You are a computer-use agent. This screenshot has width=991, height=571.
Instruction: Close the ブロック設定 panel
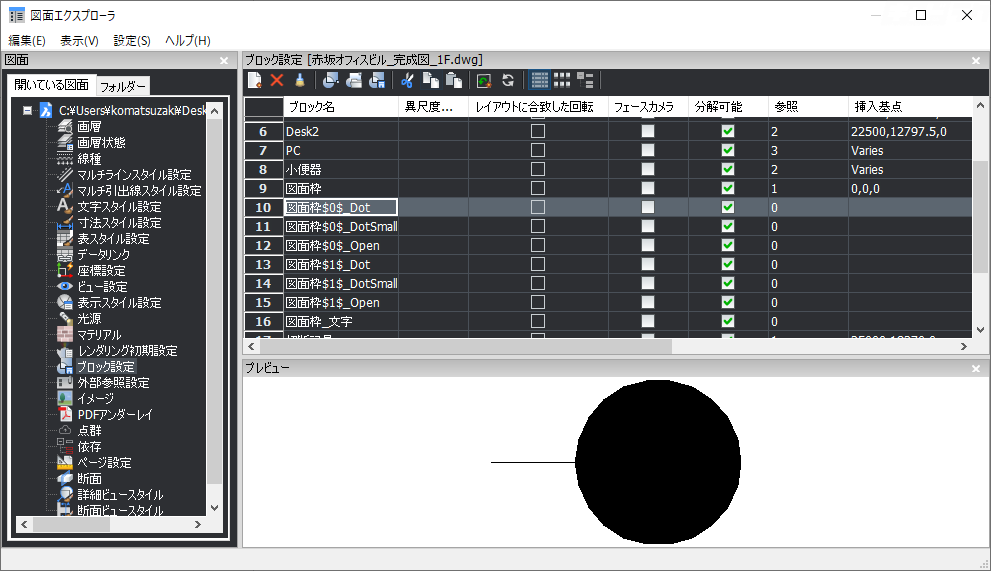[976, 61]
